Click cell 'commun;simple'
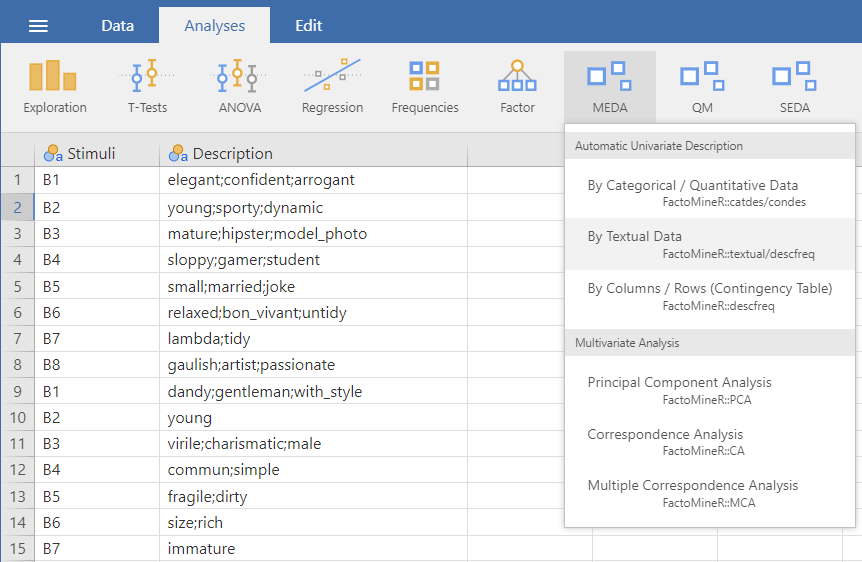The width and height of the screenshot is (862, 562). coord(313,470)
